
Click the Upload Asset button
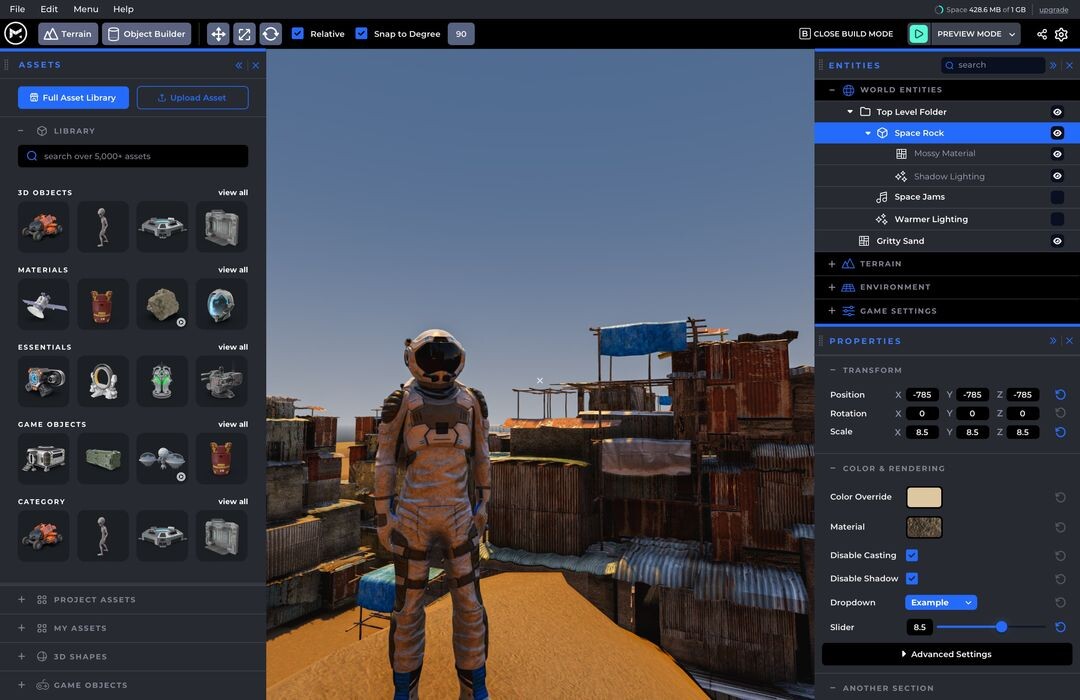(192, 98)
